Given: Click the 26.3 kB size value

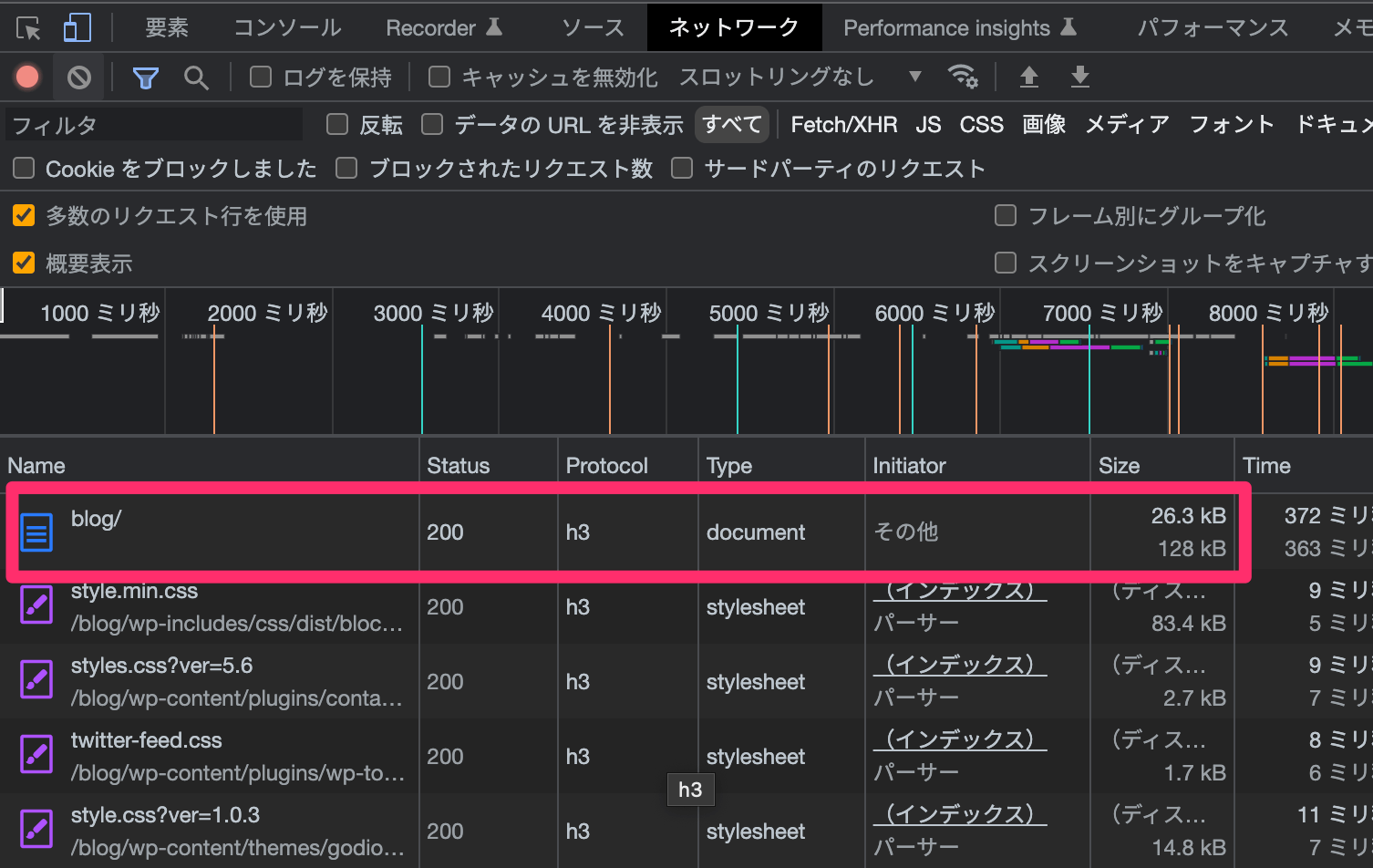Looking at the screenshot, I should coord(1188,516).
